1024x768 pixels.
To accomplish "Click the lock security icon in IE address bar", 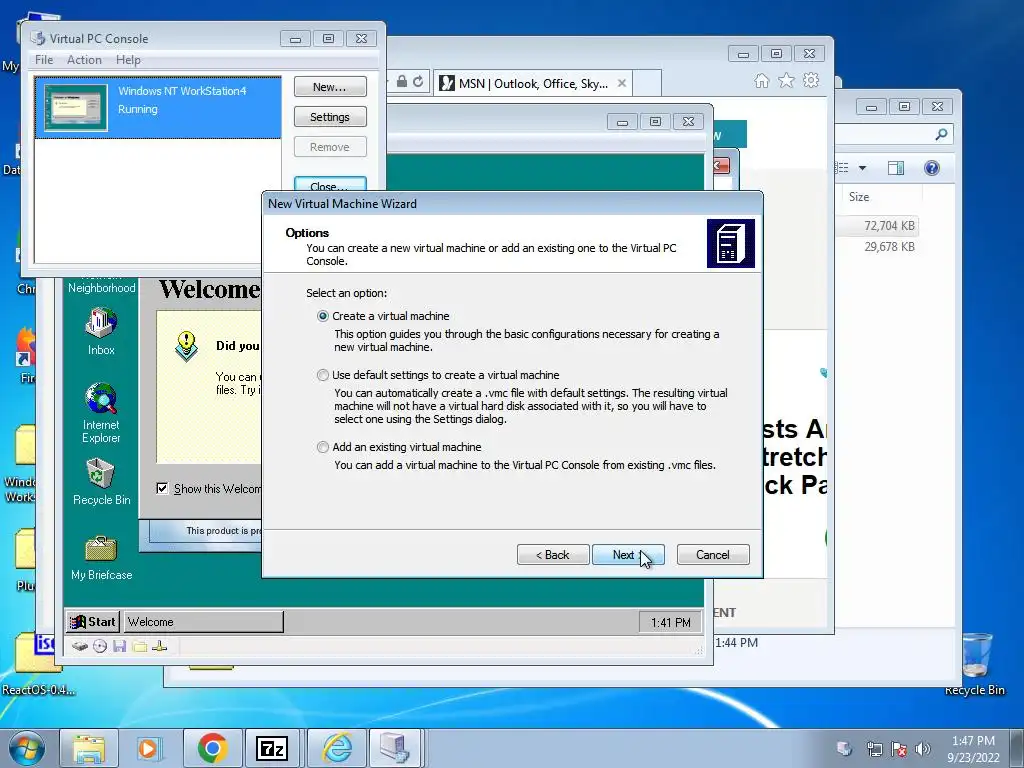I will coord(402,81).
